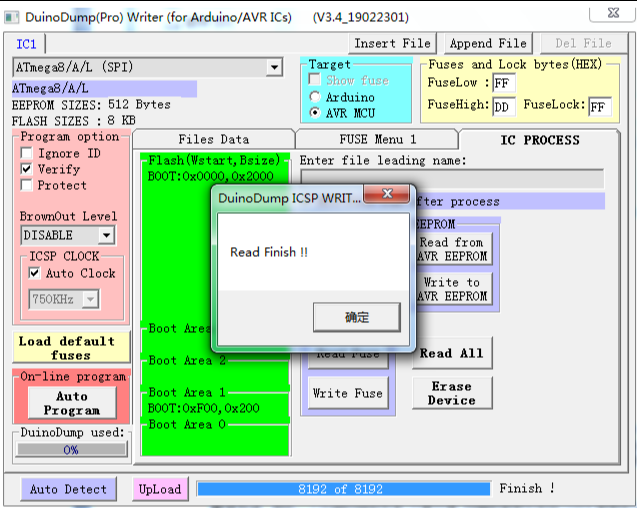Uncheck the Verify option

[27, 169]
